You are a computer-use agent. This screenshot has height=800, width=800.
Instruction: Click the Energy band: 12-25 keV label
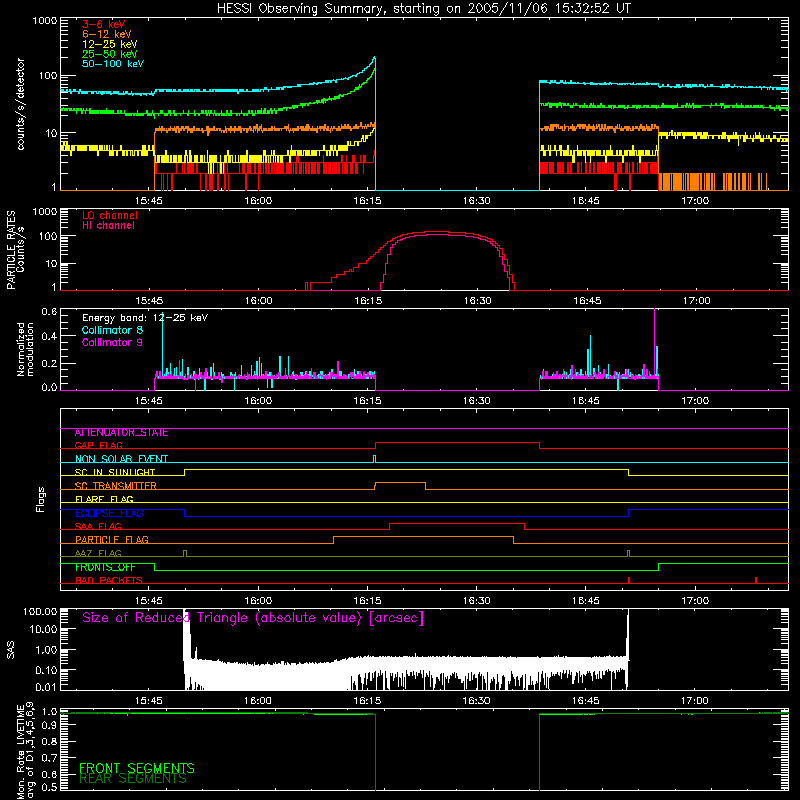[x=145, y=318]
